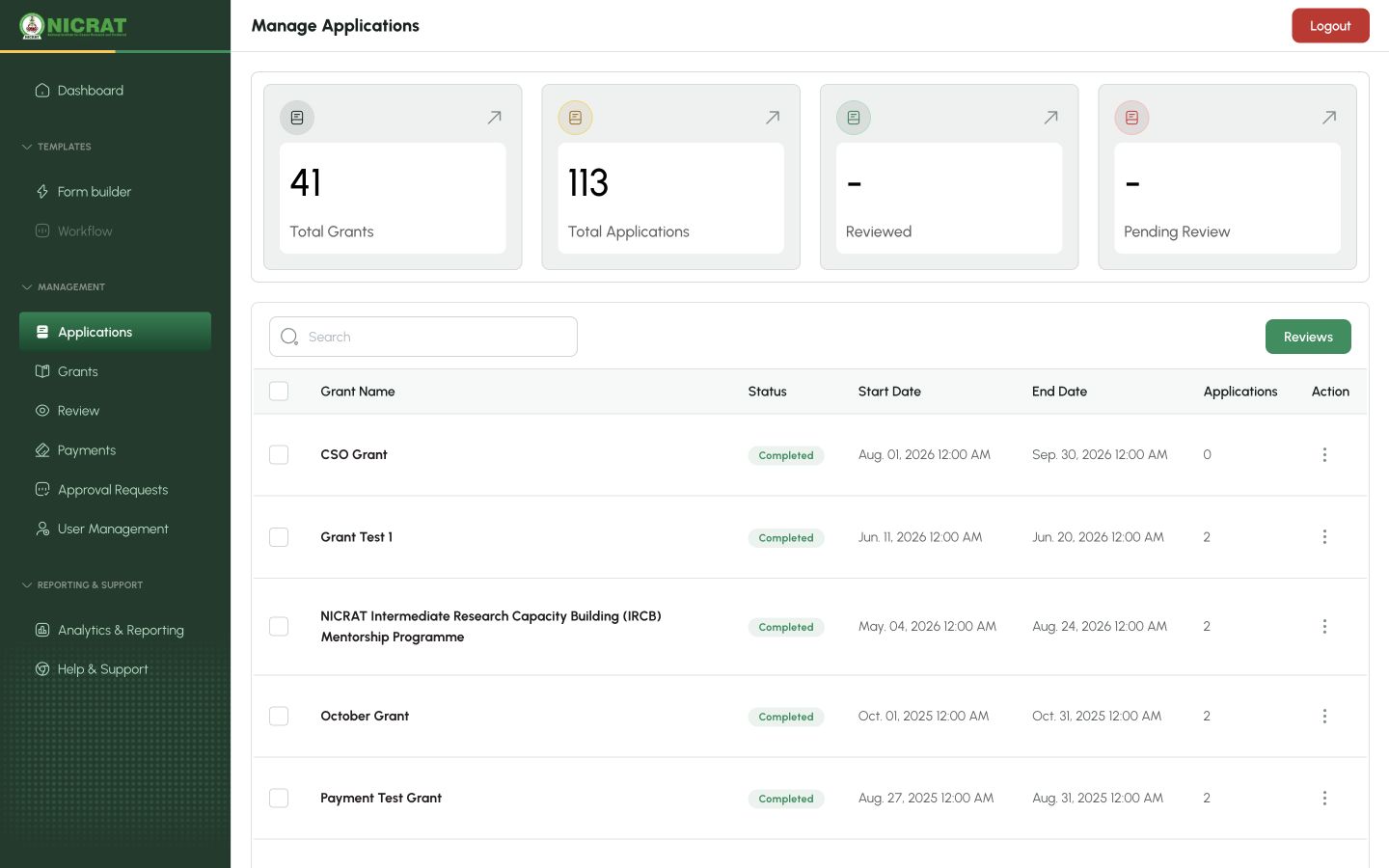Image resolution: width=1389 pixels, height=868 pixels.
Task: Click Help & Support in sidebar
Action: (x=115, y=669)
